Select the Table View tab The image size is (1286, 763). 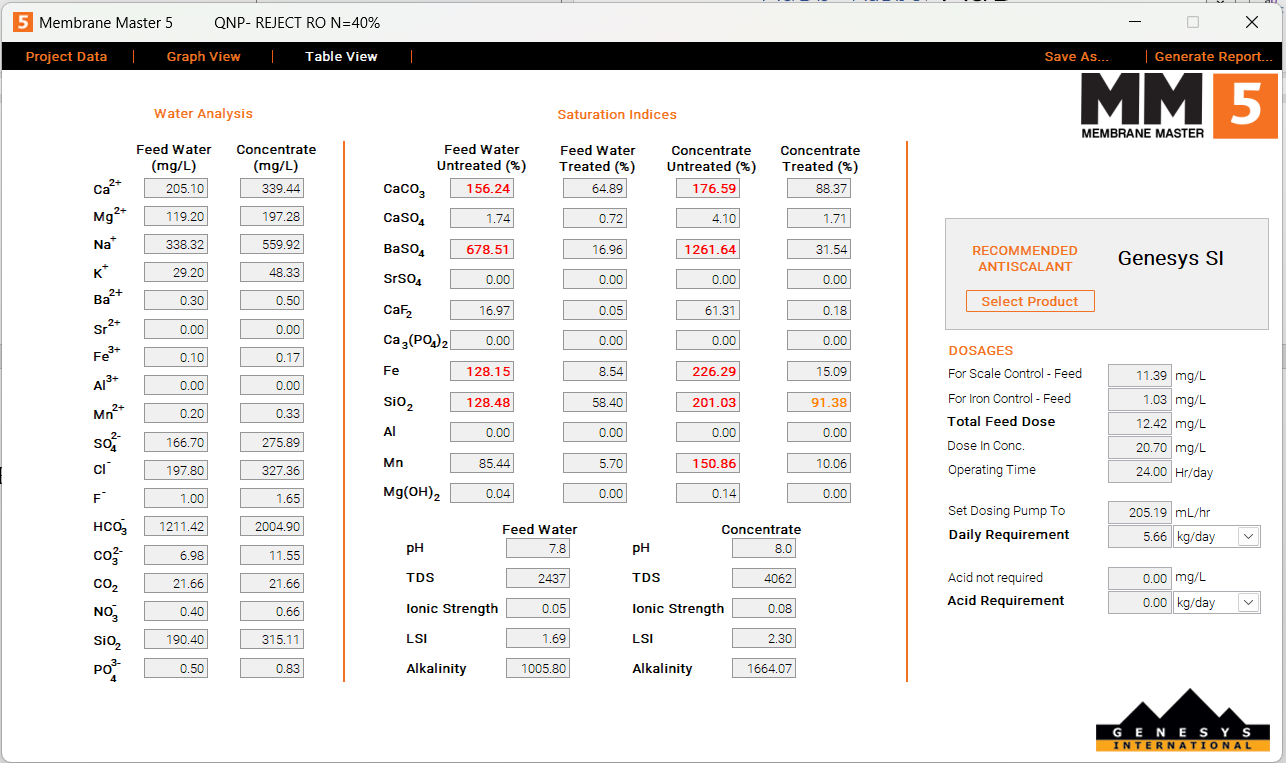point(342,56)
